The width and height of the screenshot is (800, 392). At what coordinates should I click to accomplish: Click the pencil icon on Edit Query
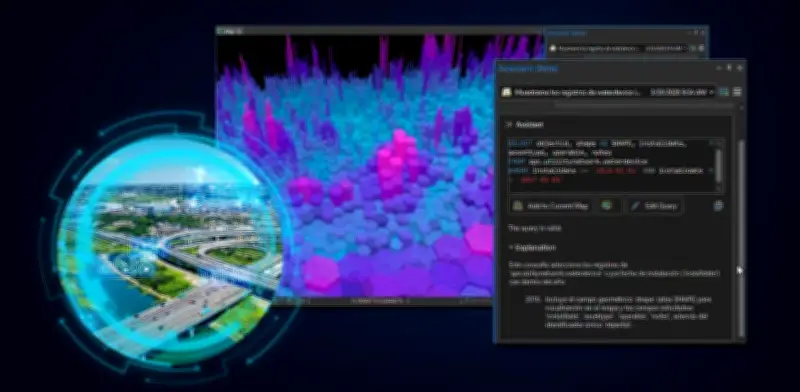click(x=635, y=206)
